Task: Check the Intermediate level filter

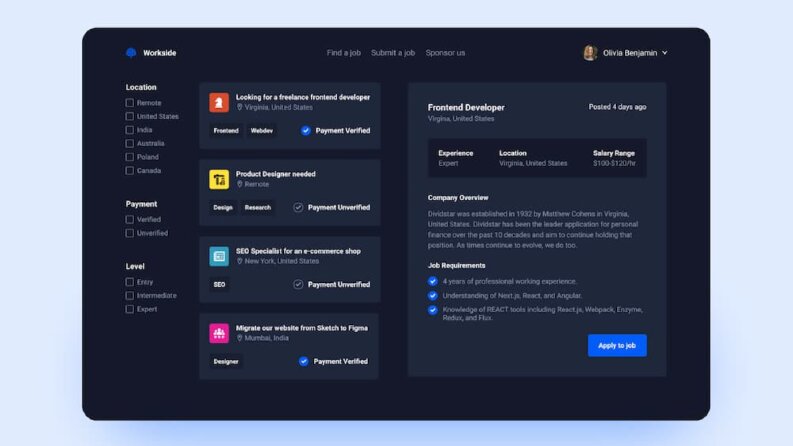Action: point(129,296)
